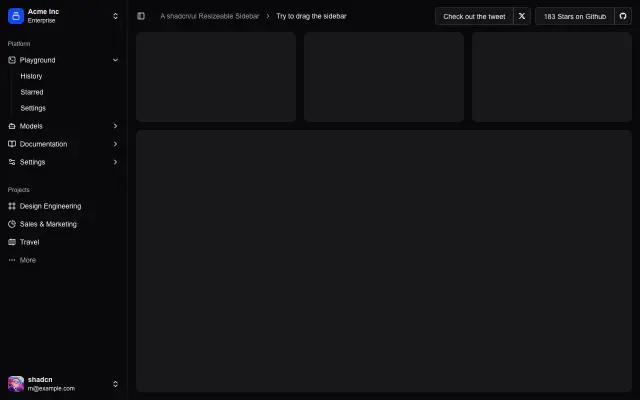
Task: Expand the Models section chevron
Action: point(116,126)
